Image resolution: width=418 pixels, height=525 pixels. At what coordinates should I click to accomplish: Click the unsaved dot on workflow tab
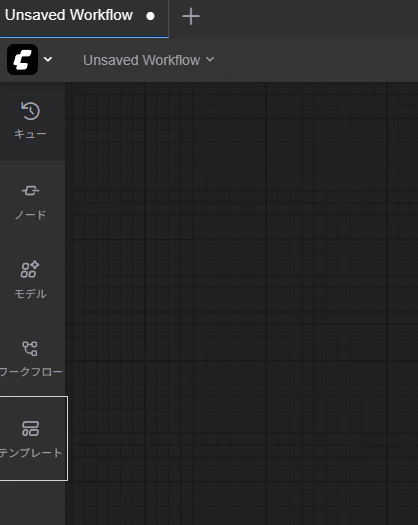[150, 16]
